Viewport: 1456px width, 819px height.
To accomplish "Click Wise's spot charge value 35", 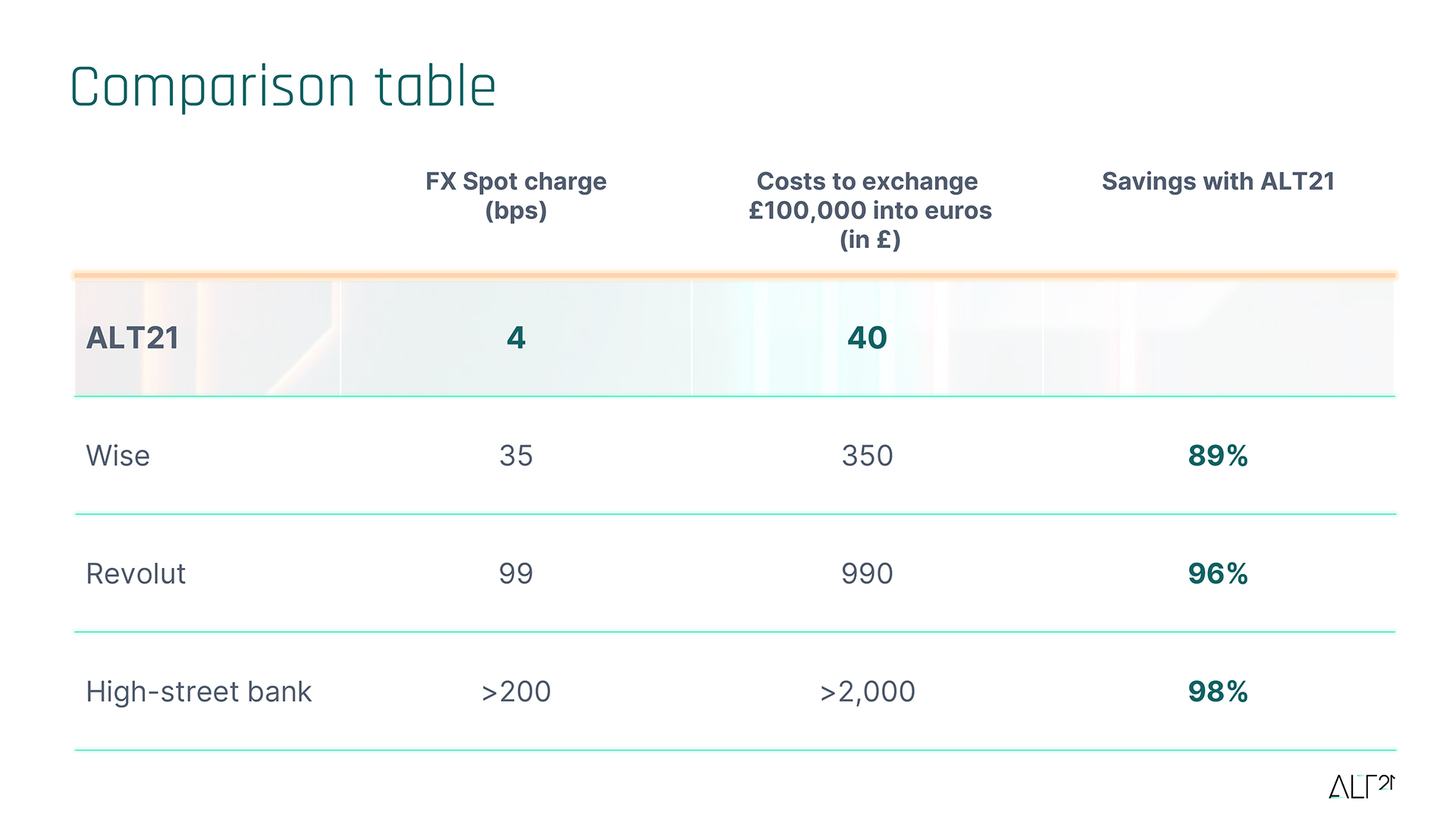I will (516, 456).
